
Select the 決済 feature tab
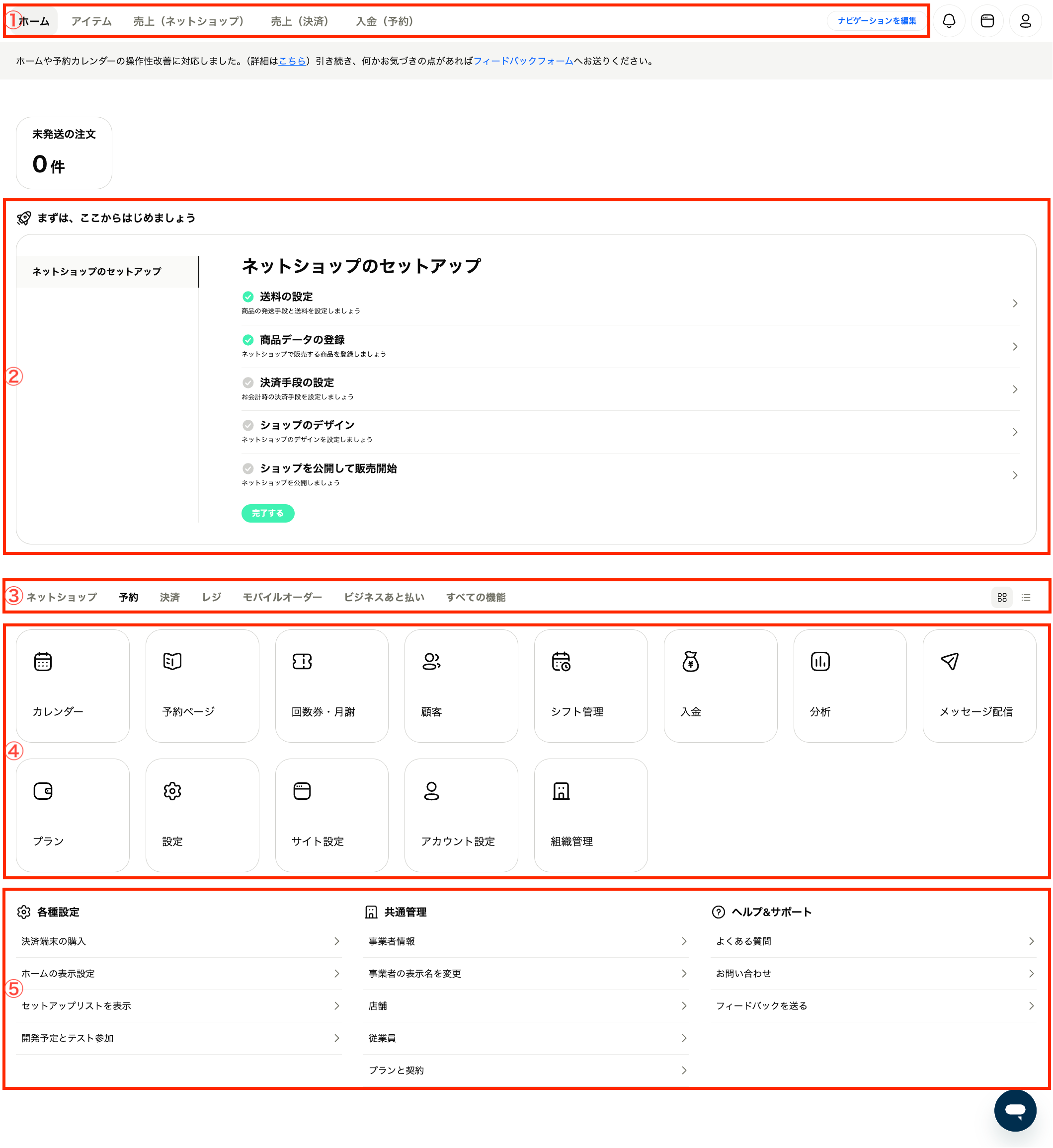[x=169, y=597]
